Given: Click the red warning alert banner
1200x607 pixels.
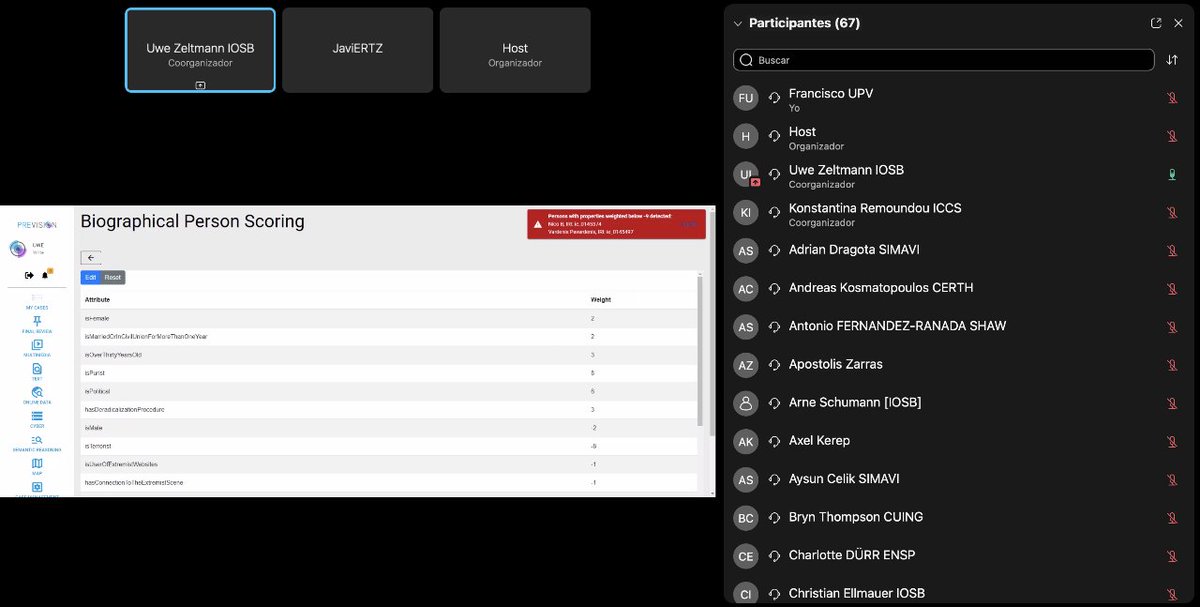Looking at the screenshot, I should pyautogui.click(x=616, y=224).
